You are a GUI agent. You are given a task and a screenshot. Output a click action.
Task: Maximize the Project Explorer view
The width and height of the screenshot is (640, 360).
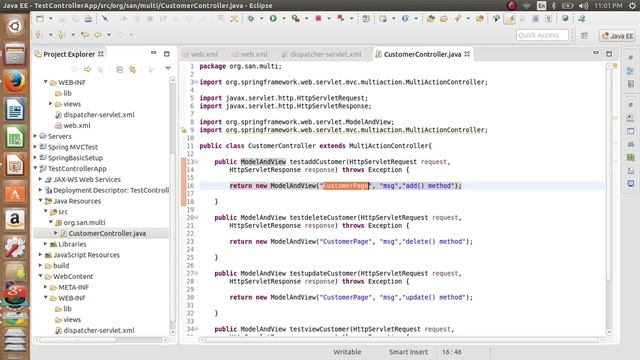(x=167, y=53)
